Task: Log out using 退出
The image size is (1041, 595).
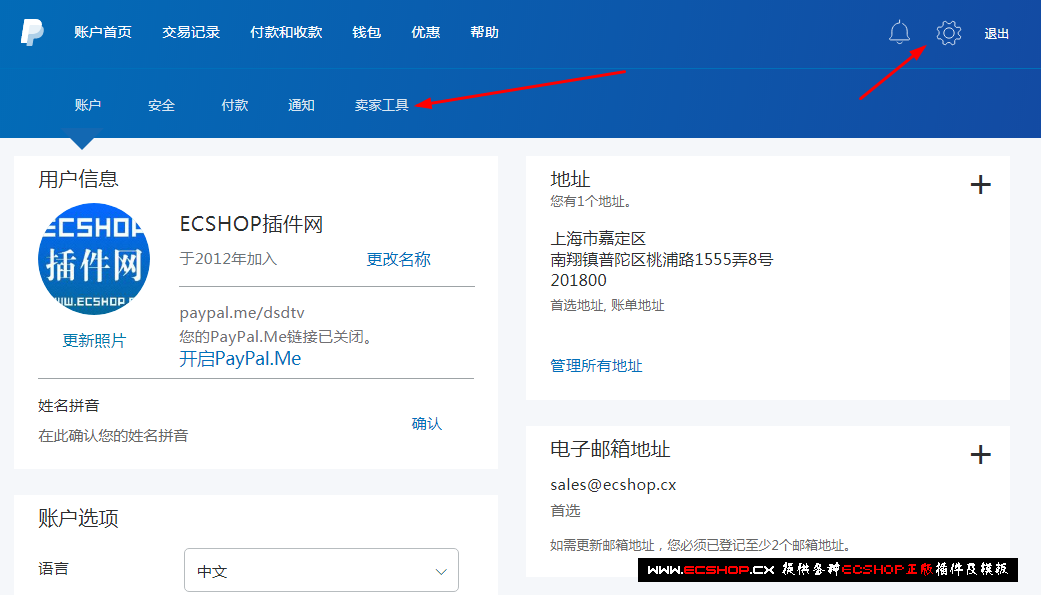Action: [997, 33]
